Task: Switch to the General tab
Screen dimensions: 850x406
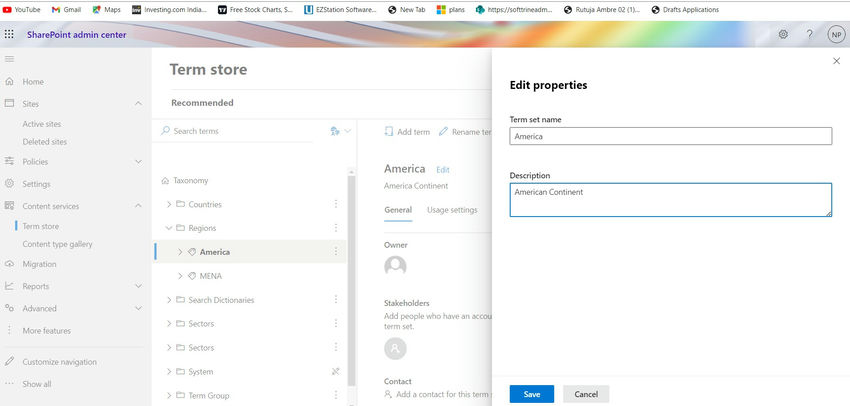Action: click(x=398, y=210)
